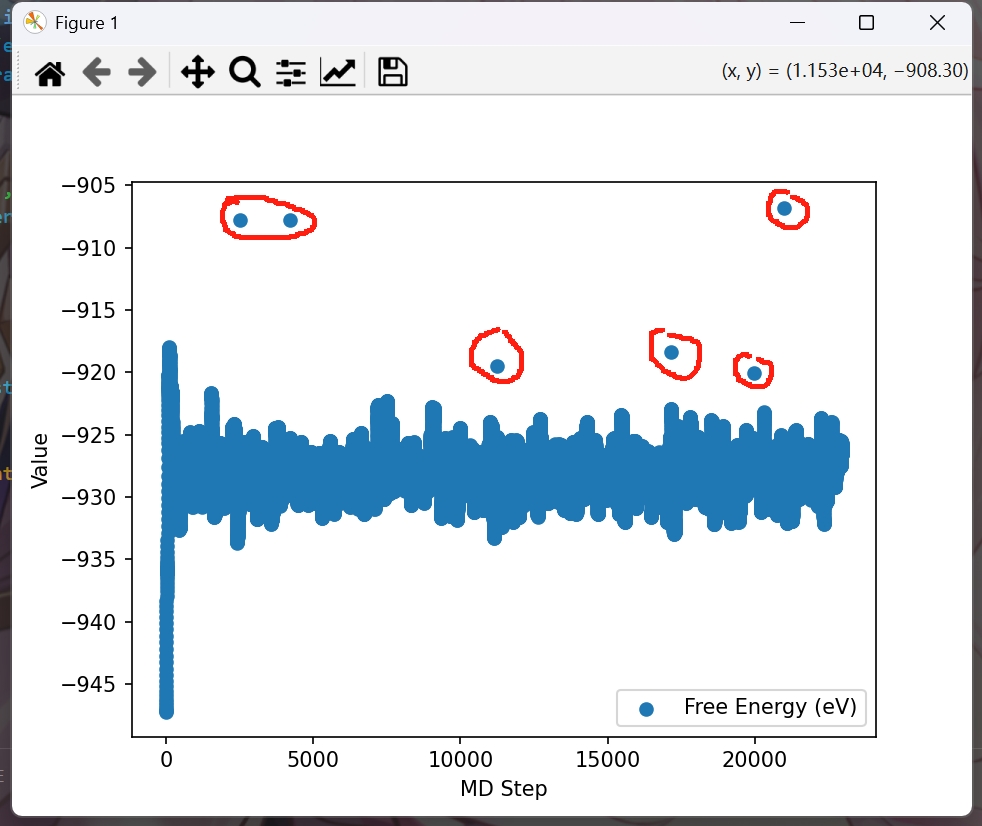The height and width of the screenshot is (826, 982).
Task: Maximize the Figure 1 window
Action: coord(866,22)
